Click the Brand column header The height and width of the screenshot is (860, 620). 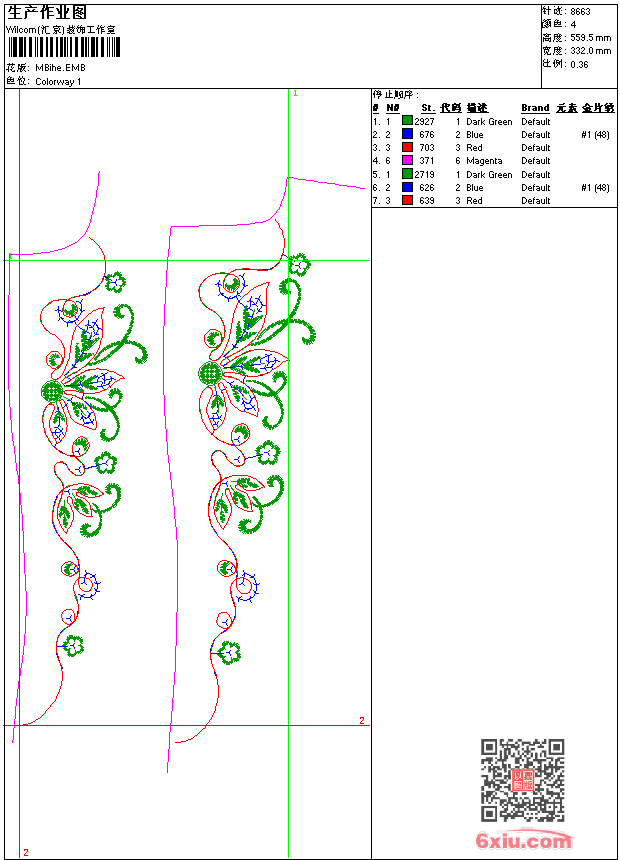(535, 108)
